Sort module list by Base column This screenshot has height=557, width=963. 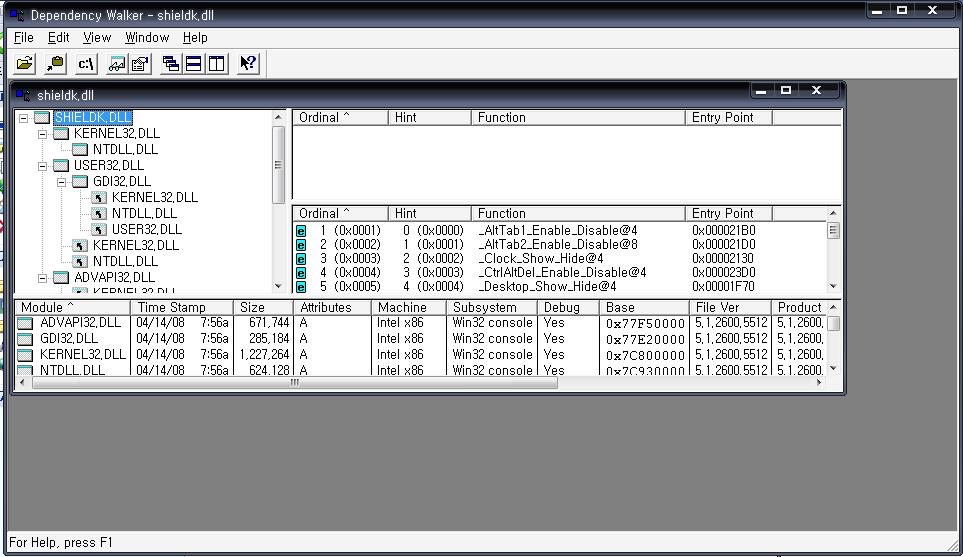pyautogui.click(x=644, y=307)
